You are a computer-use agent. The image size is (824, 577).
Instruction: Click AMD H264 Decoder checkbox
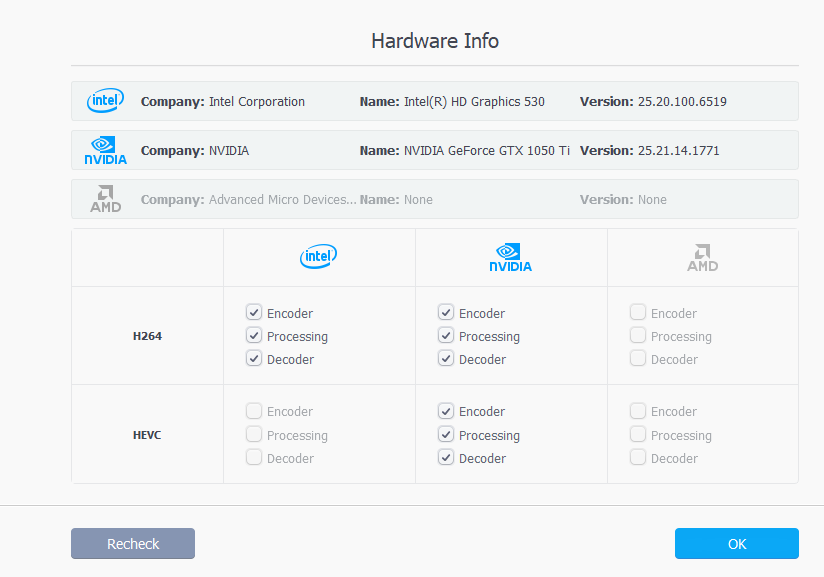pos(638,358)
